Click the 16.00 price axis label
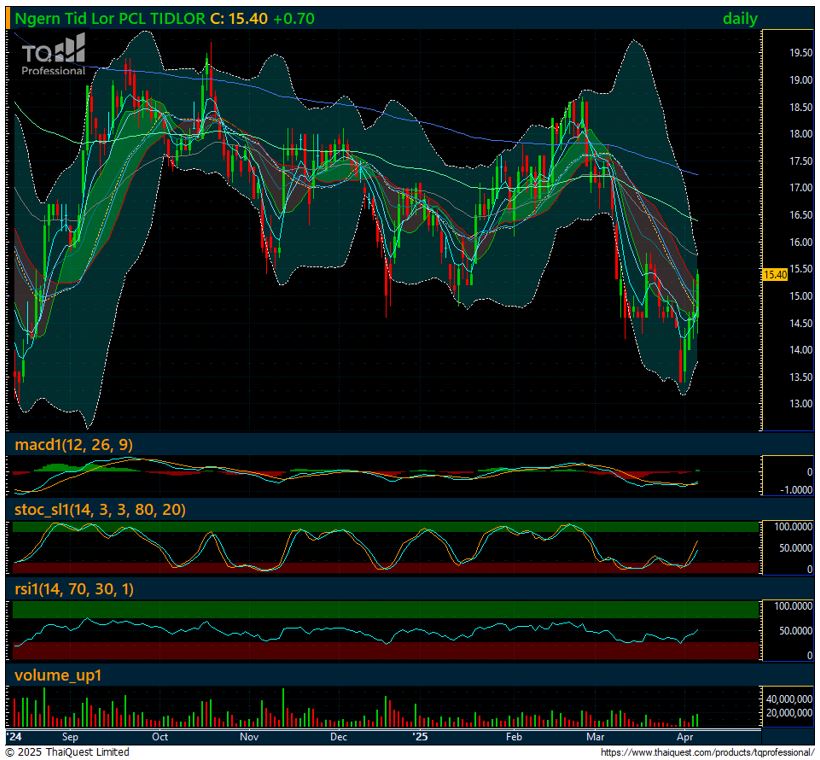The height and width of the screenshot is (760, 820). [x=801, y=242]
